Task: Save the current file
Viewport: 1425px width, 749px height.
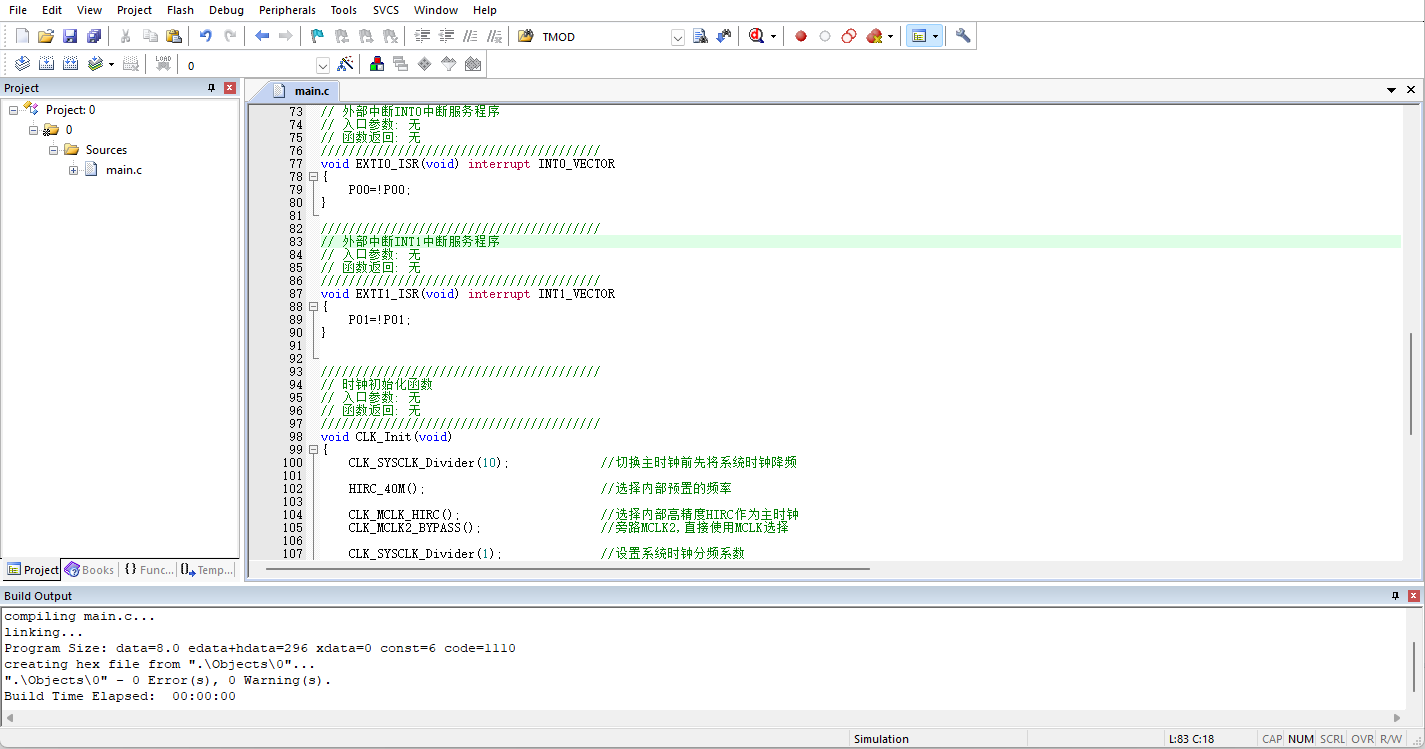Action: tap(70, 36)
